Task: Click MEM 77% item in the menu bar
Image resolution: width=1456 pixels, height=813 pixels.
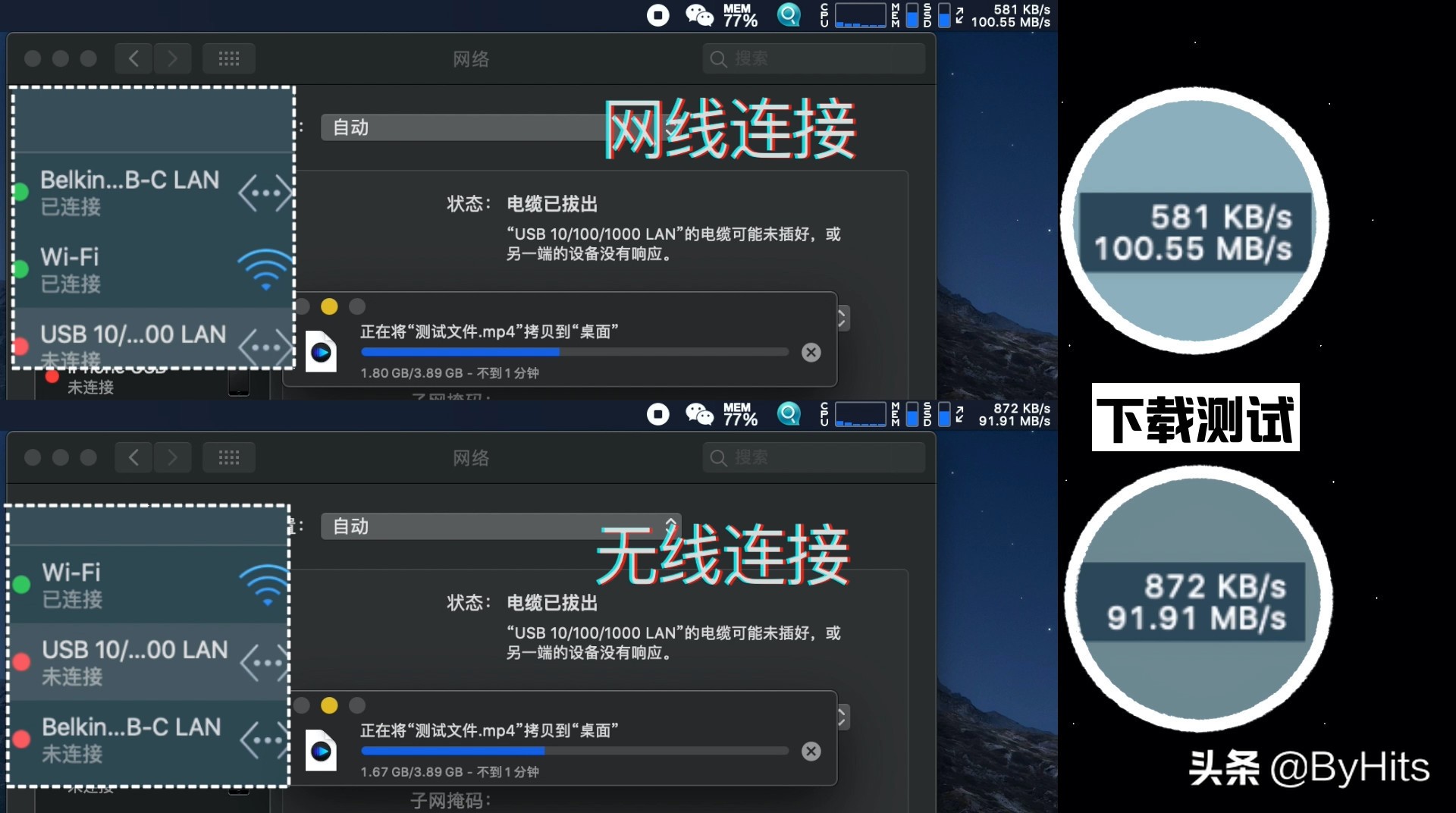Action: tap(739, 15)
